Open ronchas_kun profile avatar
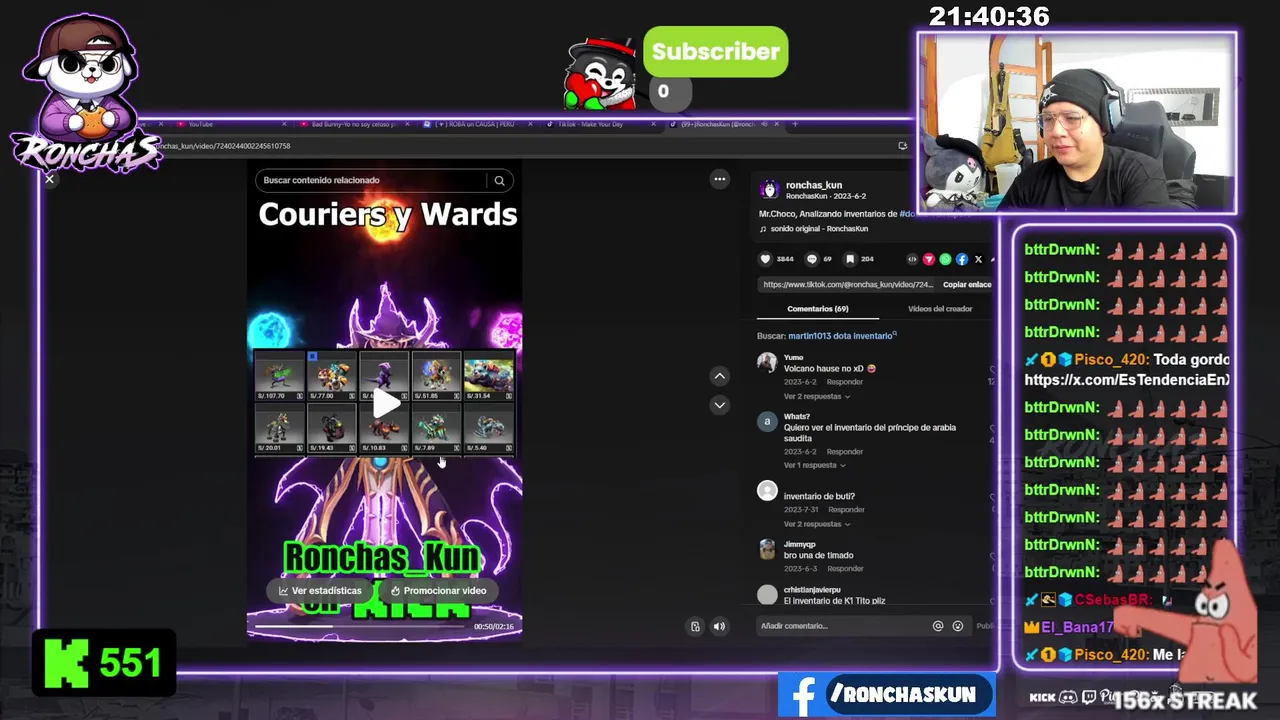Image resolution: width=1280 pixels, height=720 pixels. tap(768, 189)
